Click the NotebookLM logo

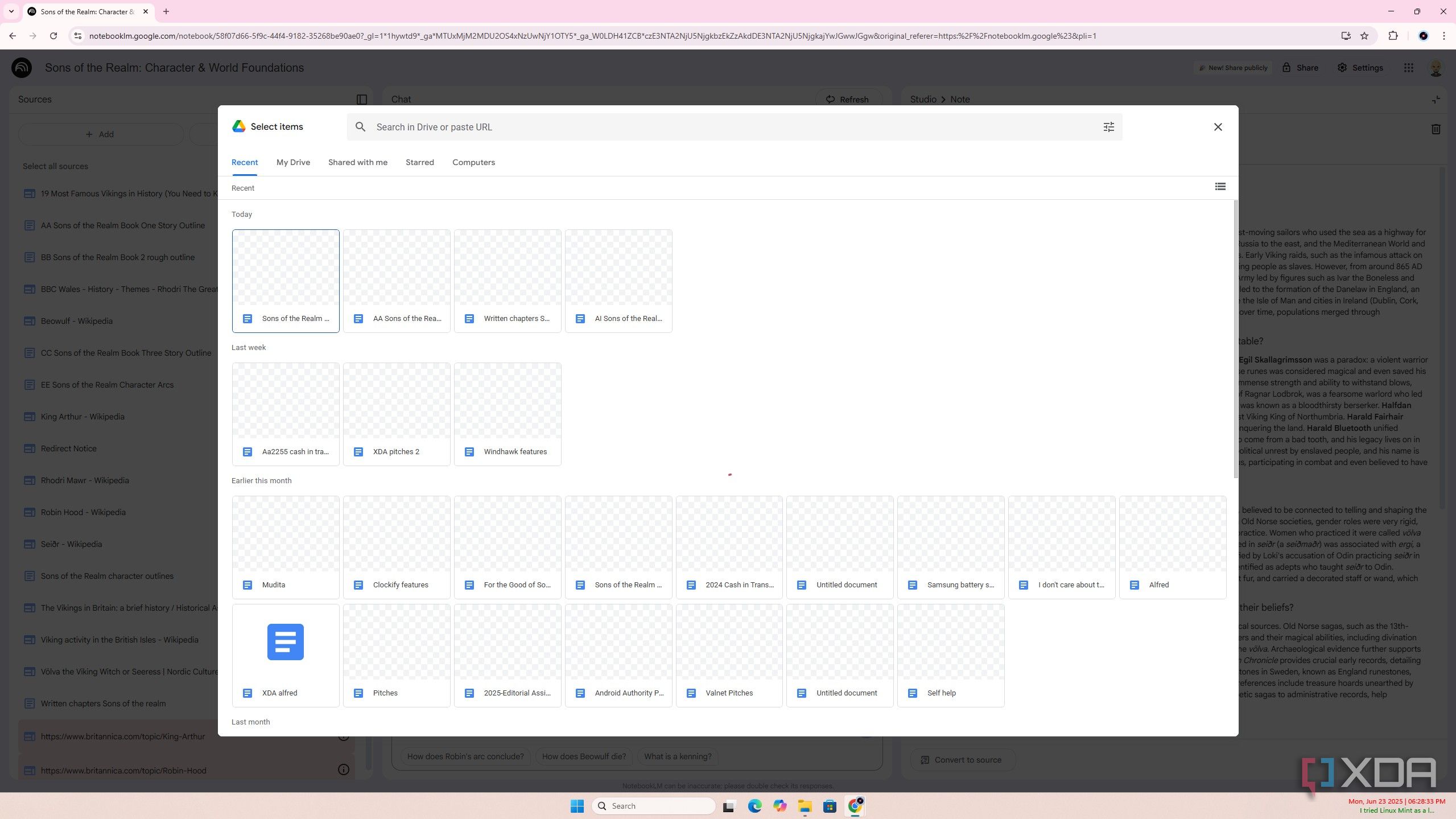tap(22, 68)
